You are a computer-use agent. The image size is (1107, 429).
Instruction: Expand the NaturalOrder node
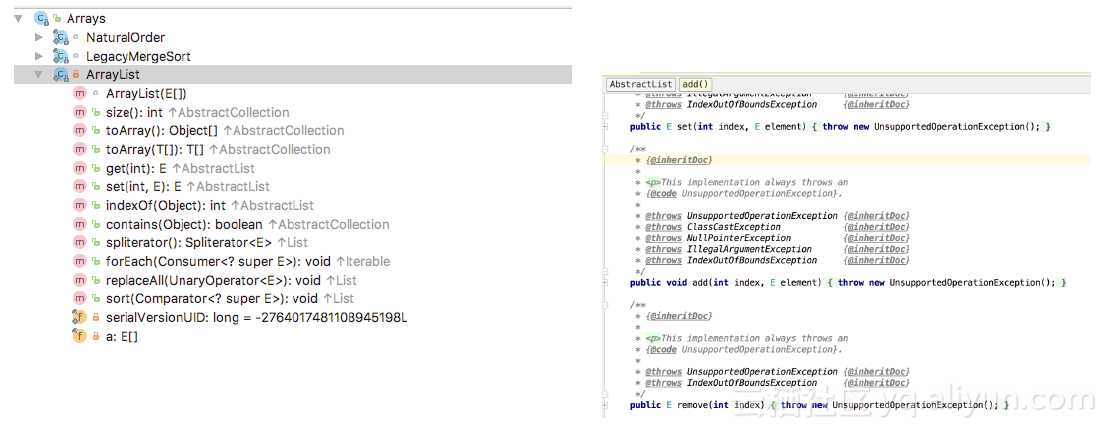[x=39, y=37]
